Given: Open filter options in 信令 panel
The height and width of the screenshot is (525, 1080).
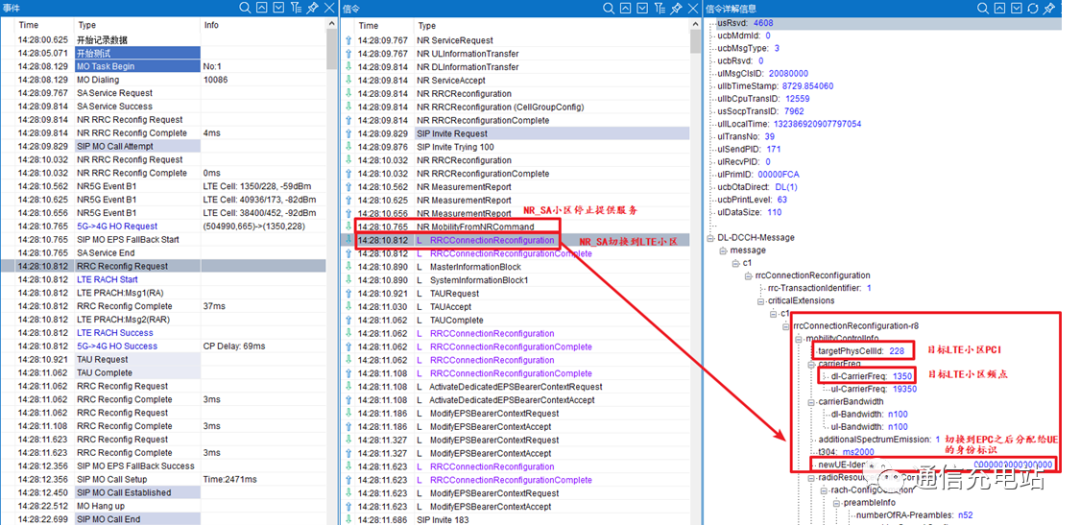Looking at the screenshot, I should click(659, 8).
